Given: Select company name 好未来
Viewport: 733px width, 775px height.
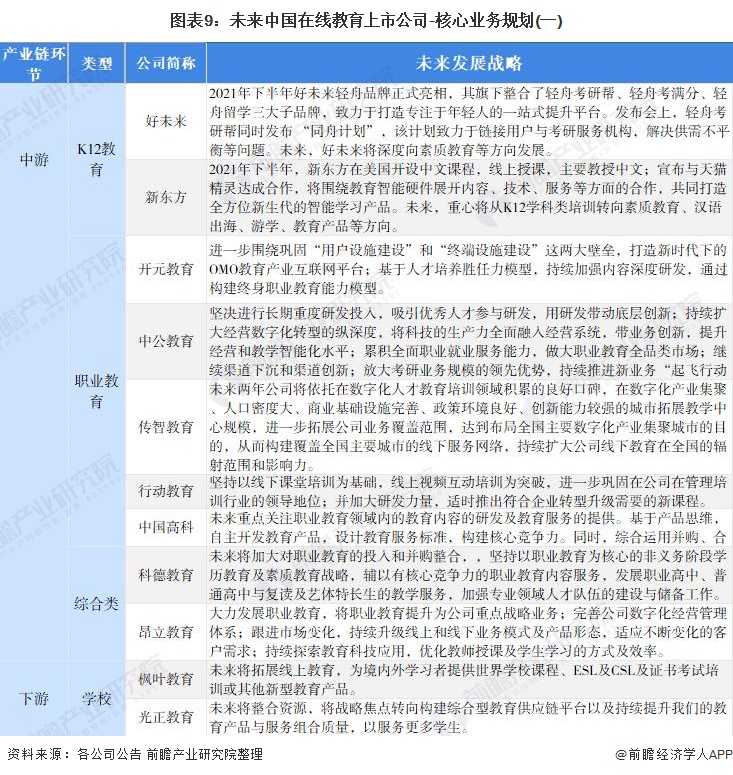Looking at the screenshot, I should click(166, 121).
